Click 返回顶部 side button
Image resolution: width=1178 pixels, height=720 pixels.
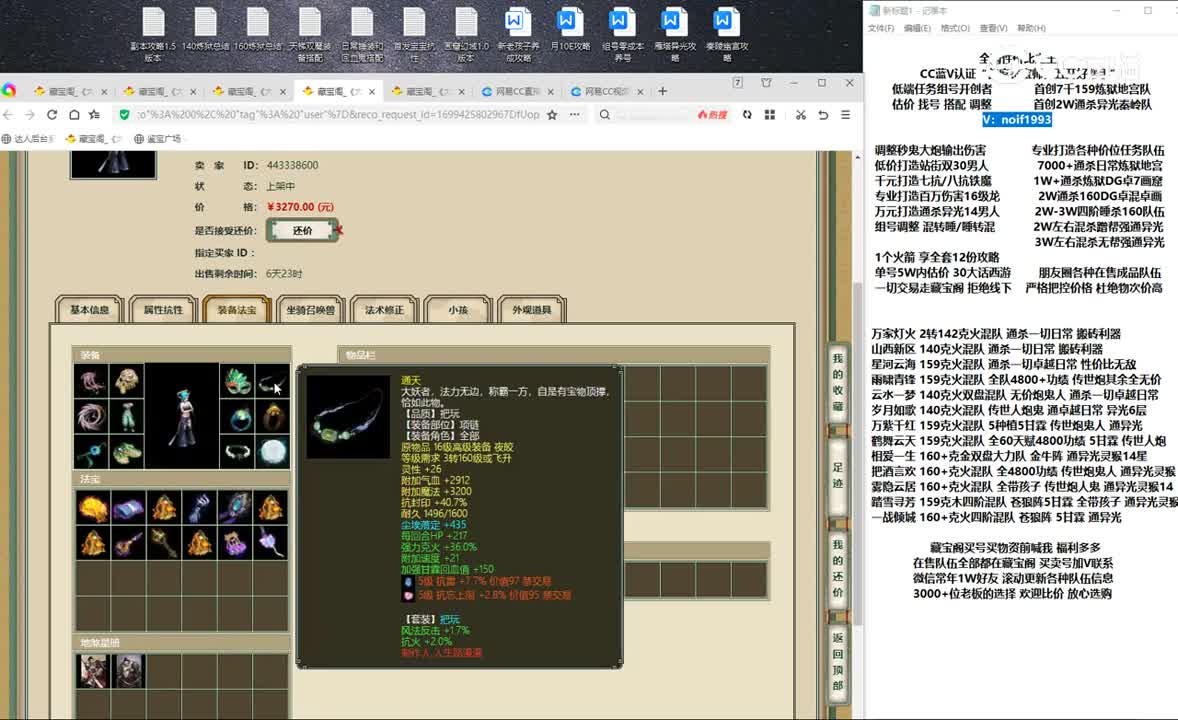pyautogui.click(x=838, y=661)
